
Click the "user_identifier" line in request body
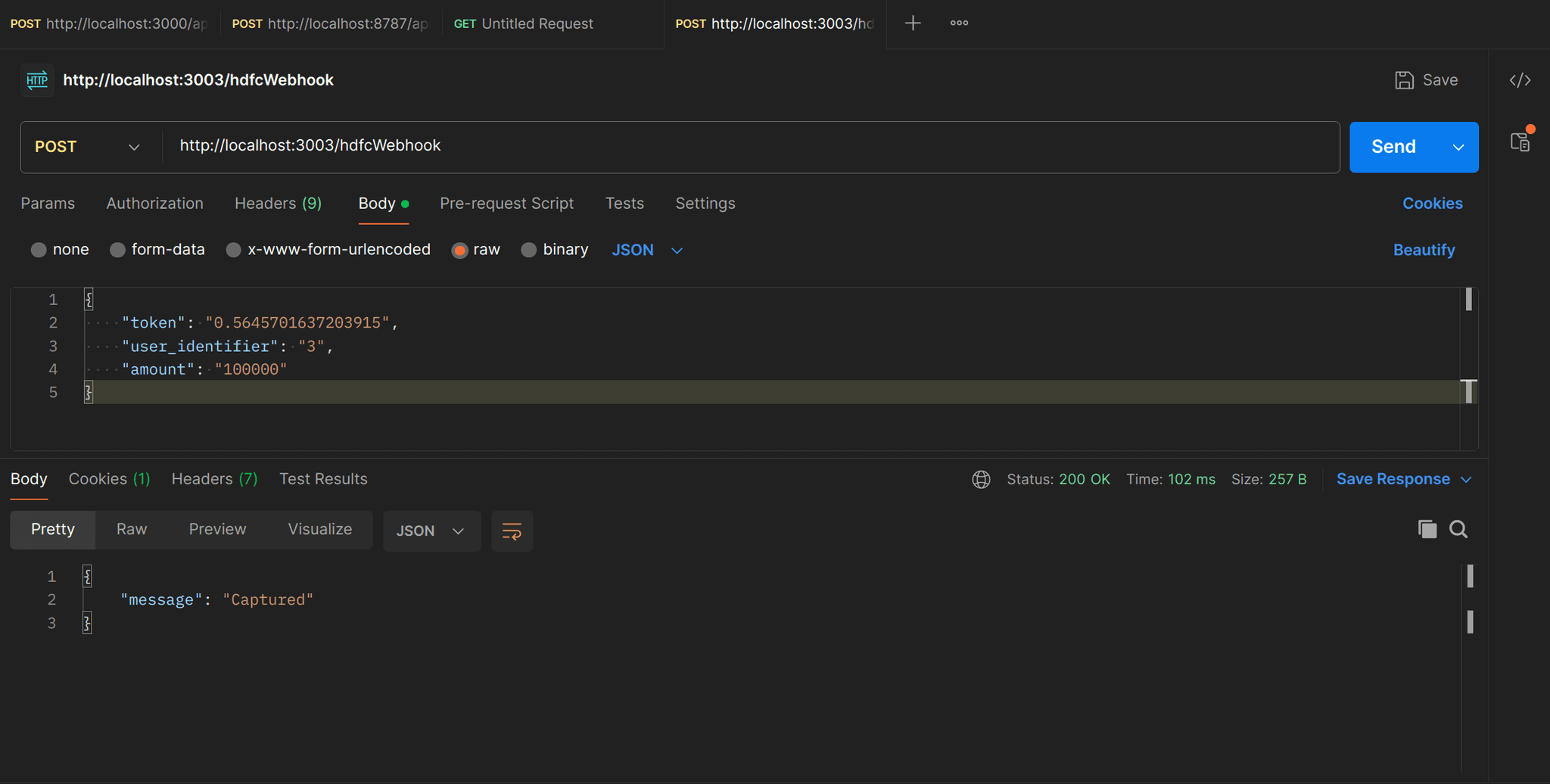click(227, 347)
